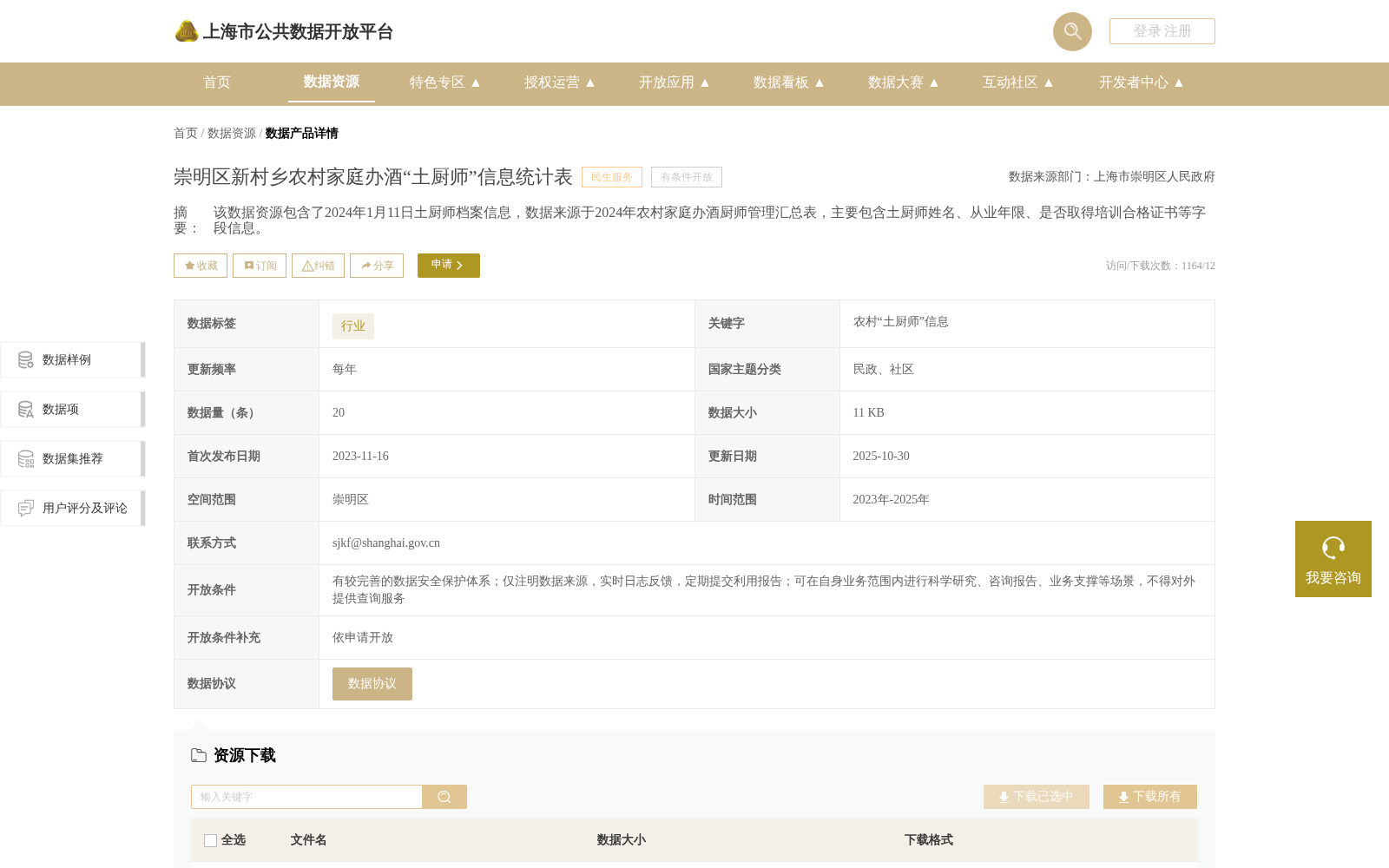
Task: Click the 收藏 star favorite button
Action: (201, 266)
